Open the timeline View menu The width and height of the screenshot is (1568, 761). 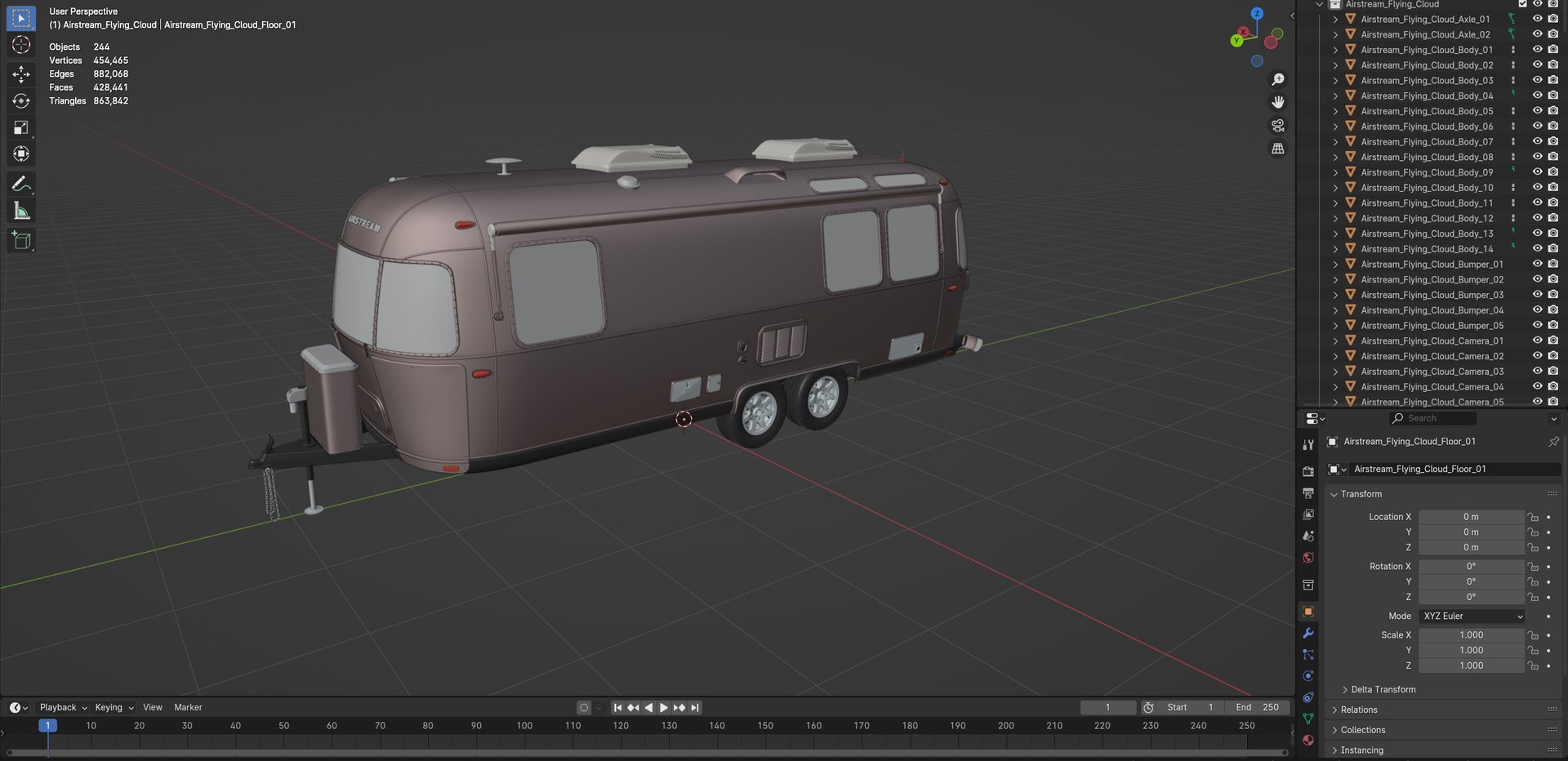pos(153,708)
